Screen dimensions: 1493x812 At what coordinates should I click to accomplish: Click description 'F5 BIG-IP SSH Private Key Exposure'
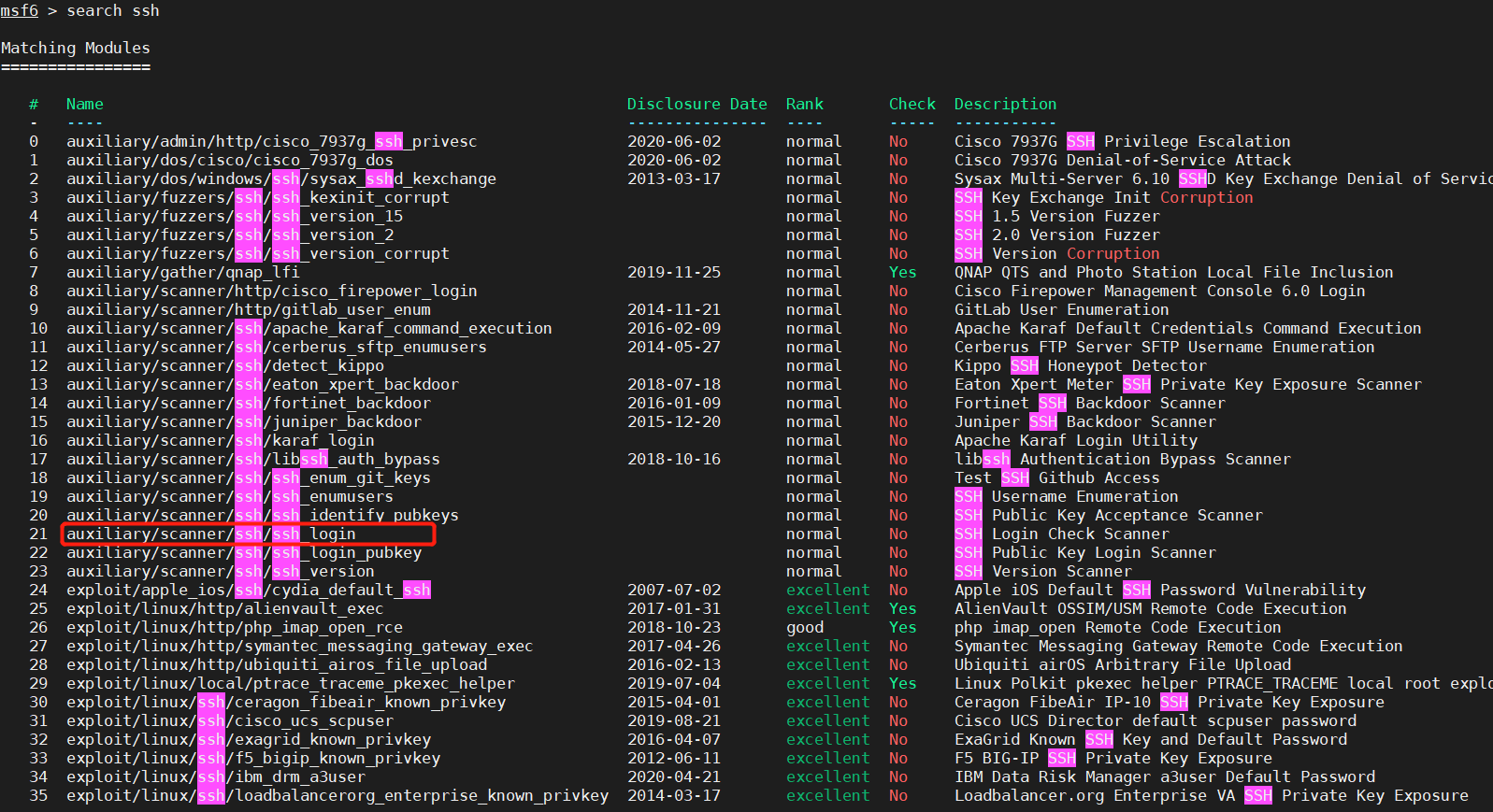click(x=1113, y=758)
